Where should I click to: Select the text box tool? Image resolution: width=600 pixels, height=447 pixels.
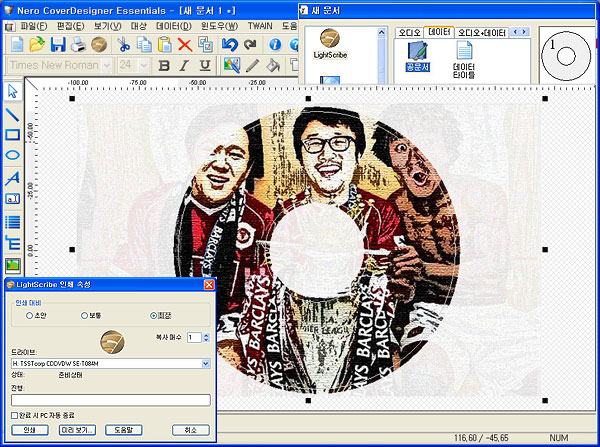13,199
